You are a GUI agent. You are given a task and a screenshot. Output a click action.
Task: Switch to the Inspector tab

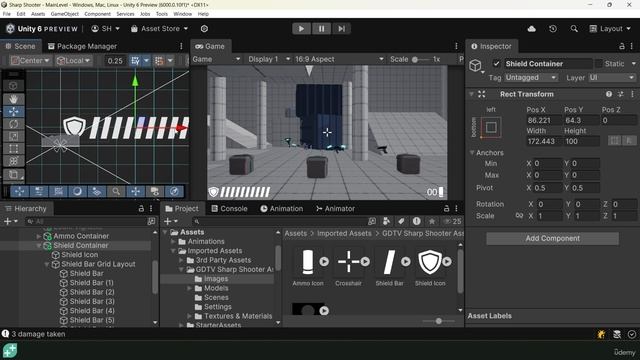tap(491, 46)
